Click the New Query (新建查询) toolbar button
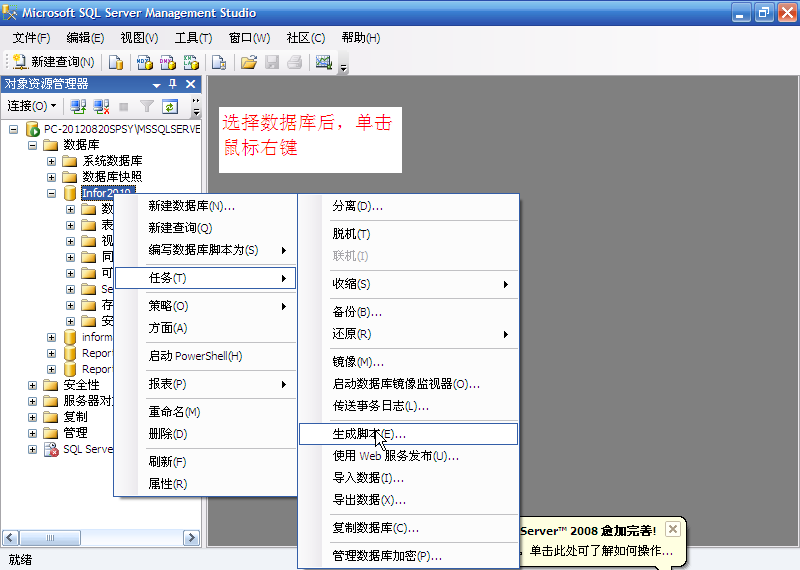 (x=53, y=62)
